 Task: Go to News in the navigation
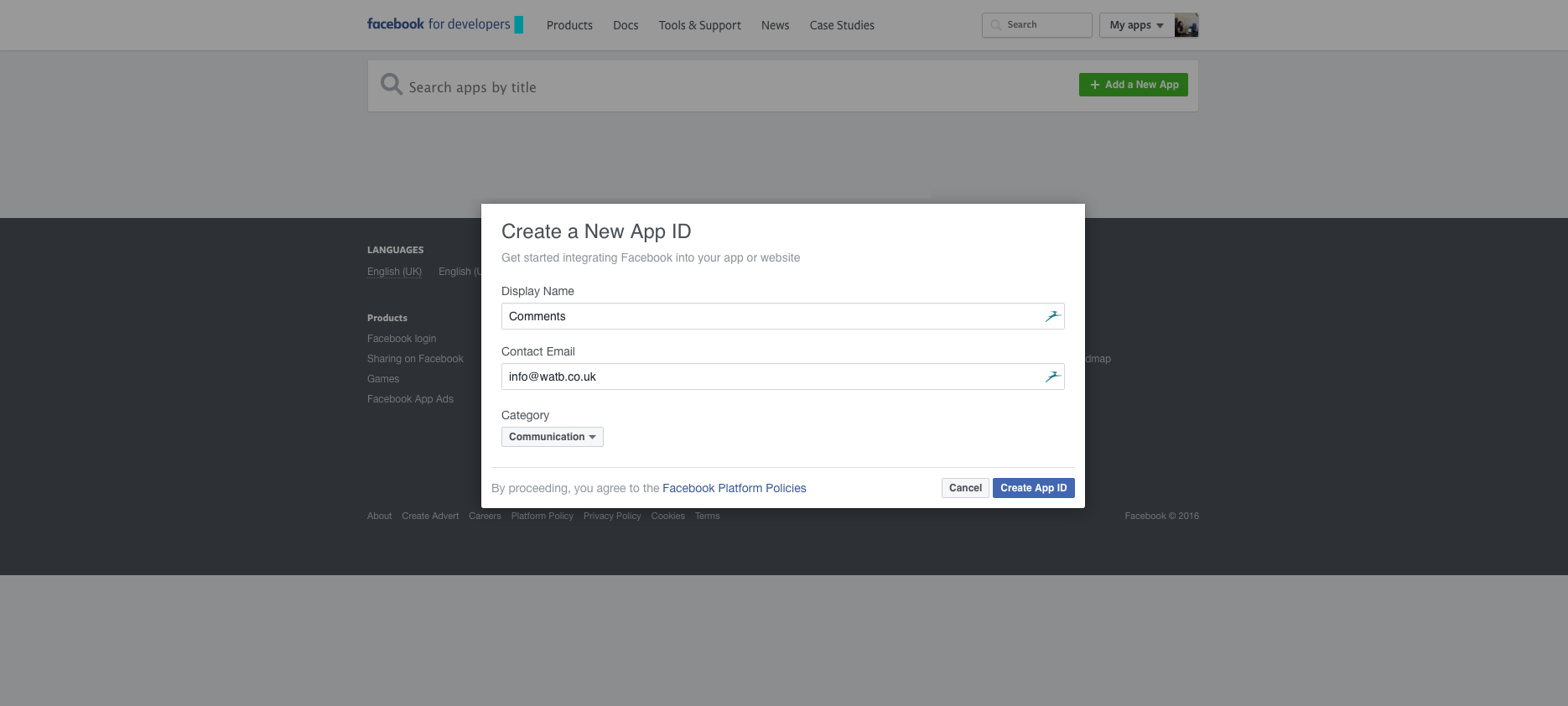(775, 25)
